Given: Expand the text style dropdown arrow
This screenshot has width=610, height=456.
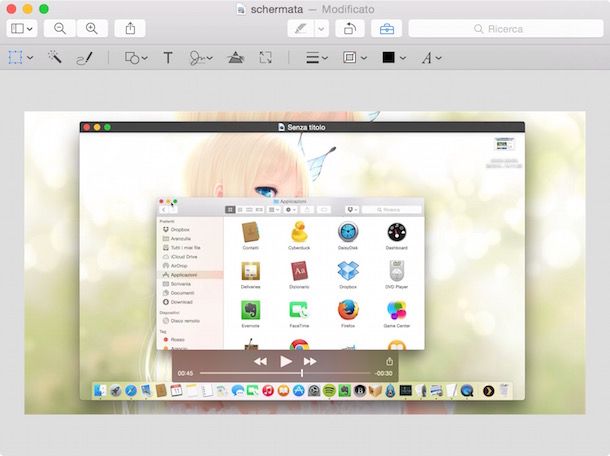Looking at the screenshot, I should [438, 58].
